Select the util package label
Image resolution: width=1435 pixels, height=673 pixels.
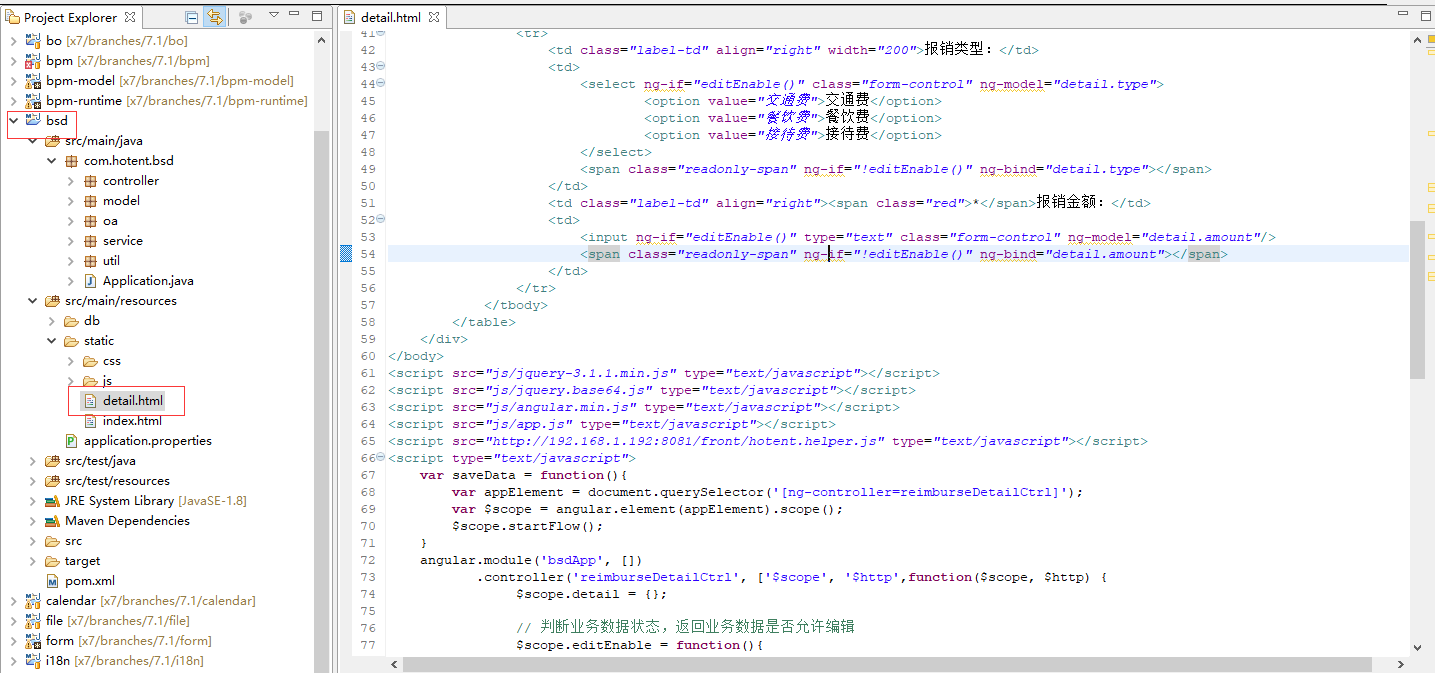[x=111, y=261]
